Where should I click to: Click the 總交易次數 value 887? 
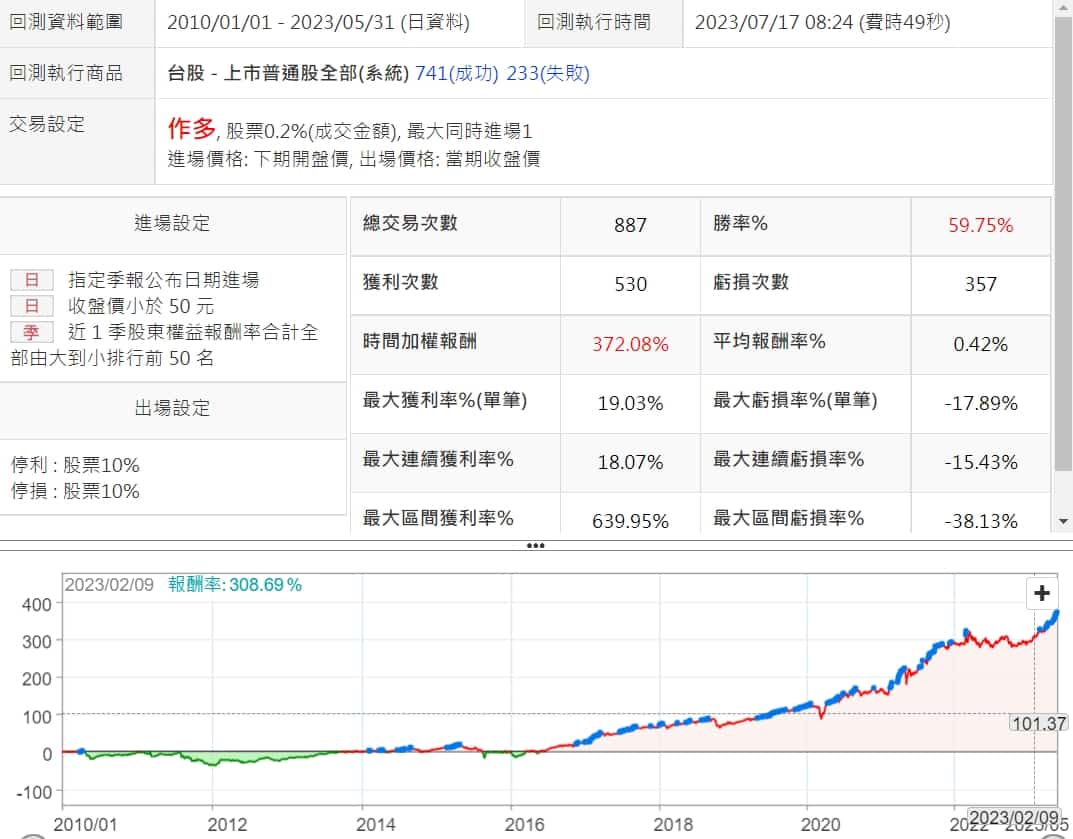click(630, 225)
